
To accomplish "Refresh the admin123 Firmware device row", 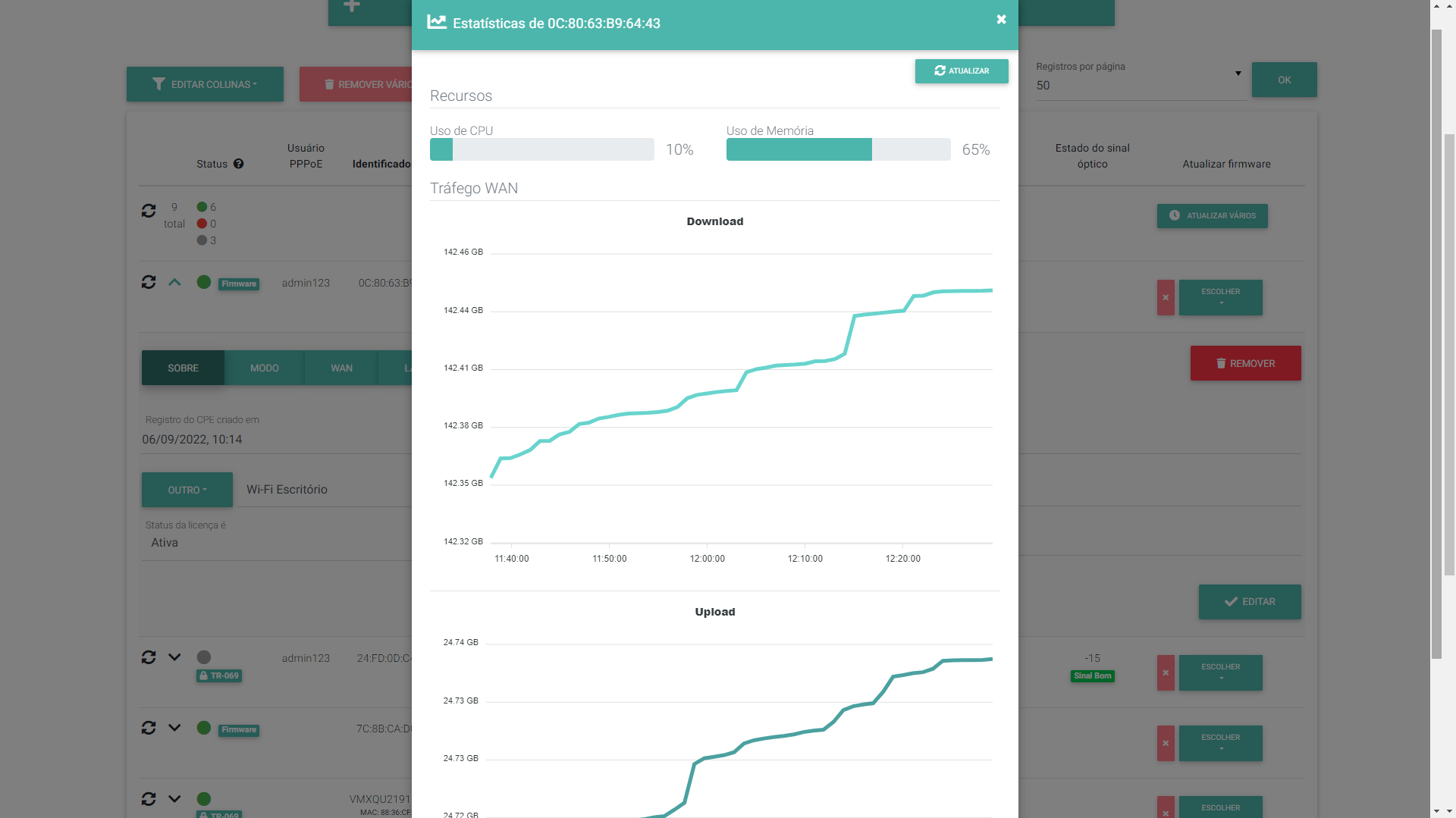I will point(149,282).
